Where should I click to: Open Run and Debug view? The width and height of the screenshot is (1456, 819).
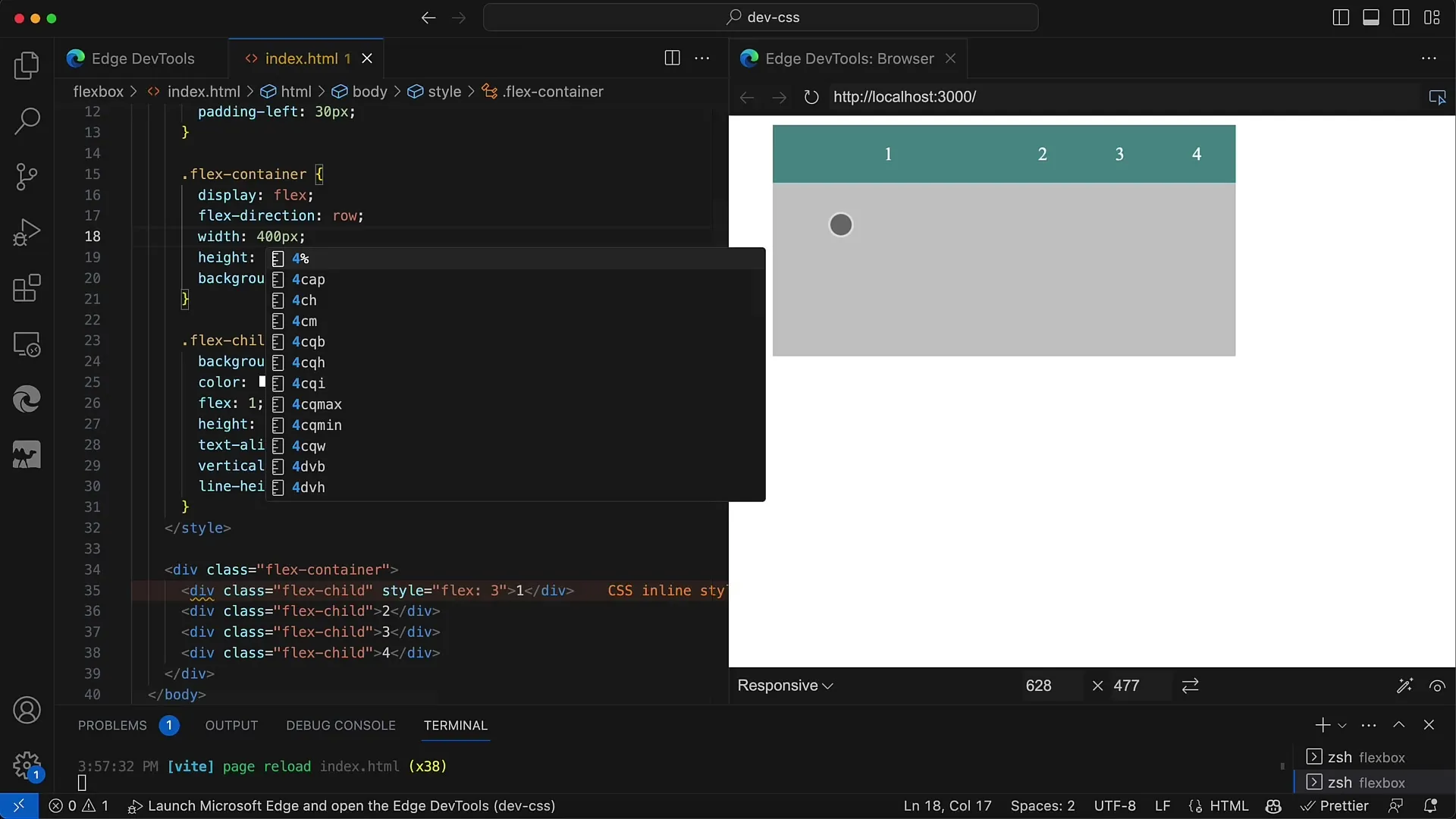[27, 232]
